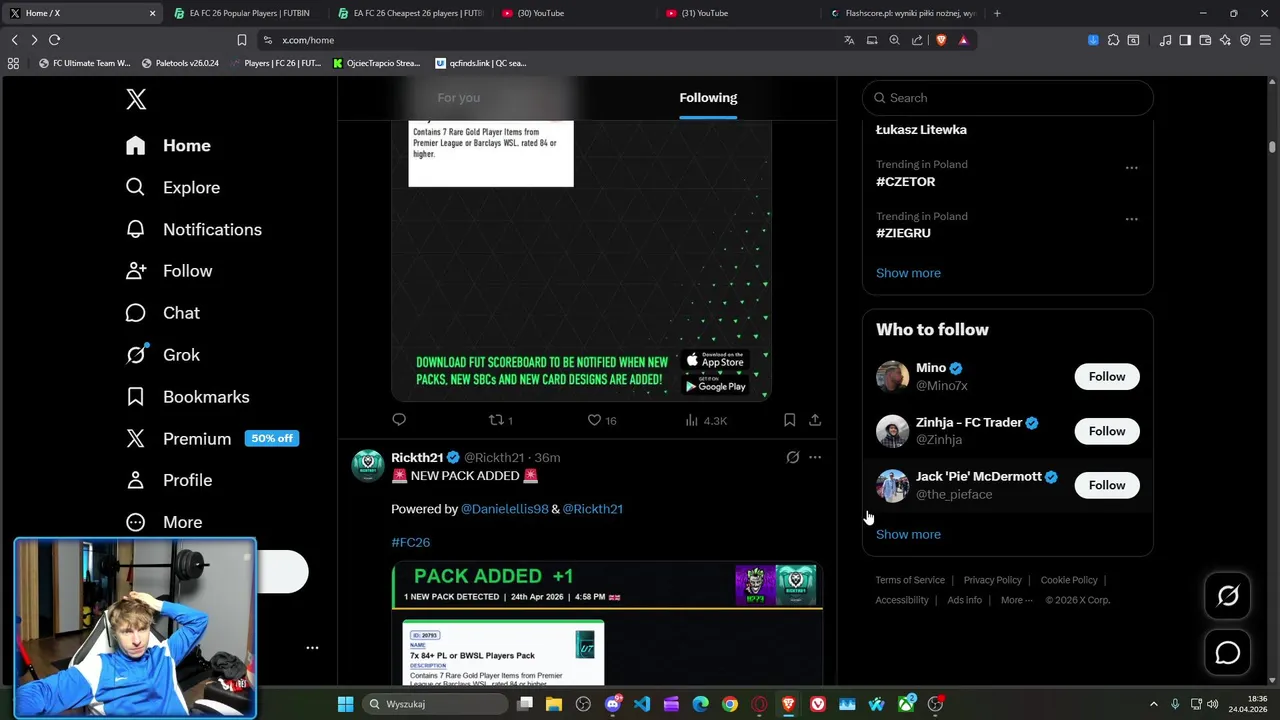Open Chat in X sidebar
1280x720 pixels.
[162, 313]
